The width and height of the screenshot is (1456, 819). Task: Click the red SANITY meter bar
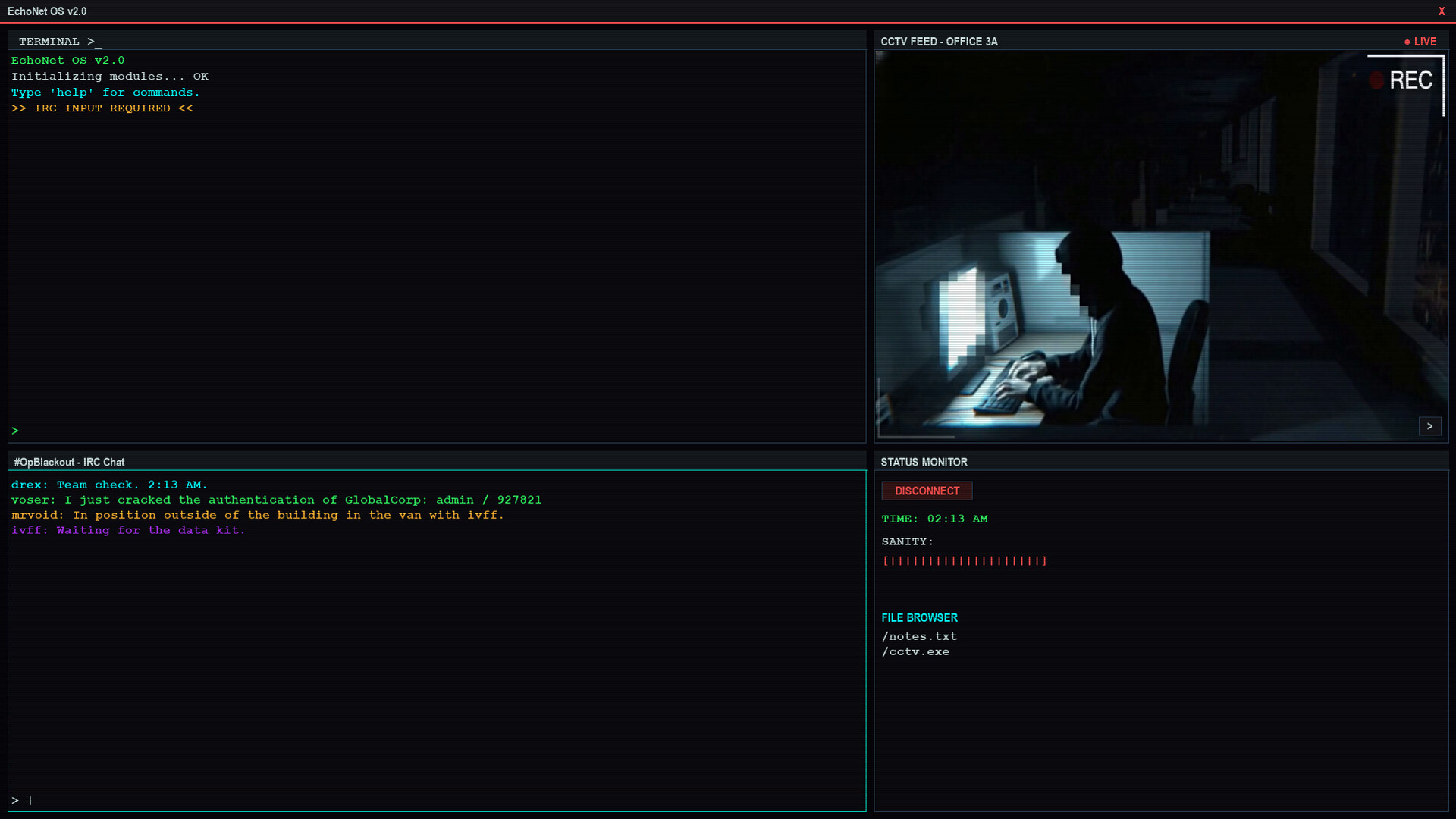coord(964,560)
